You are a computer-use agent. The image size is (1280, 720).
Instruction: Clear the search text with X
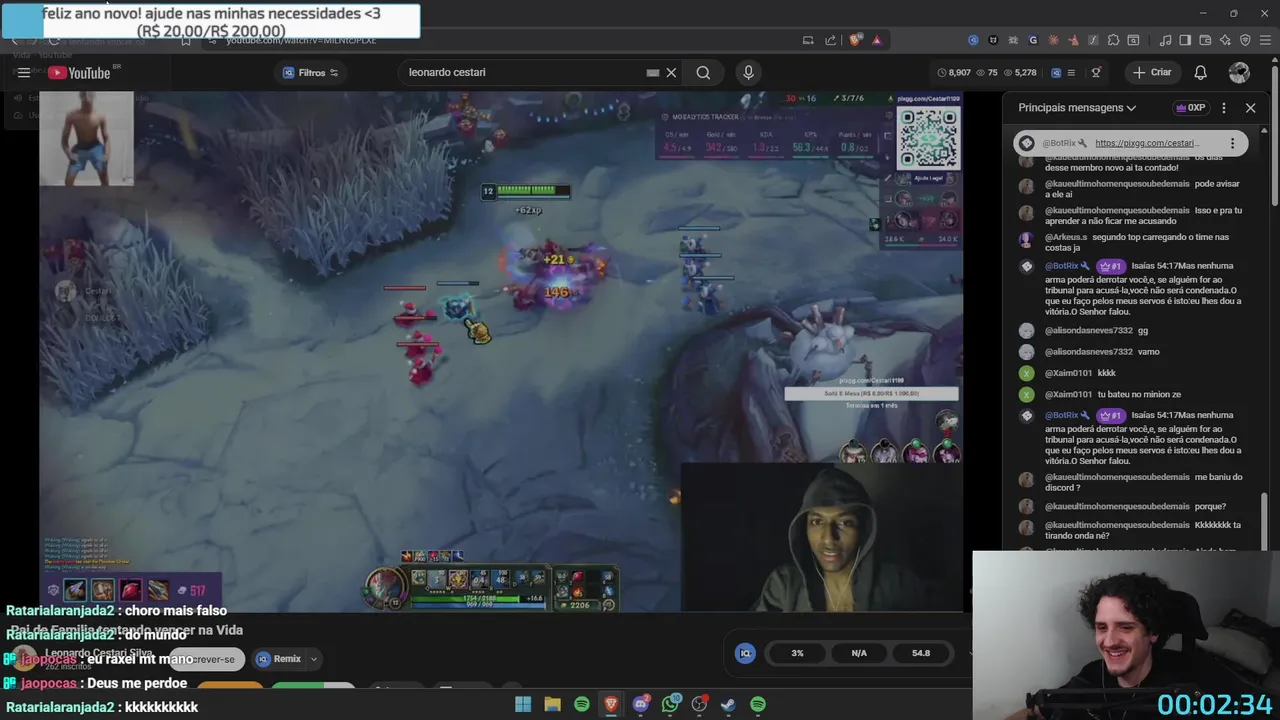point(671,72)
